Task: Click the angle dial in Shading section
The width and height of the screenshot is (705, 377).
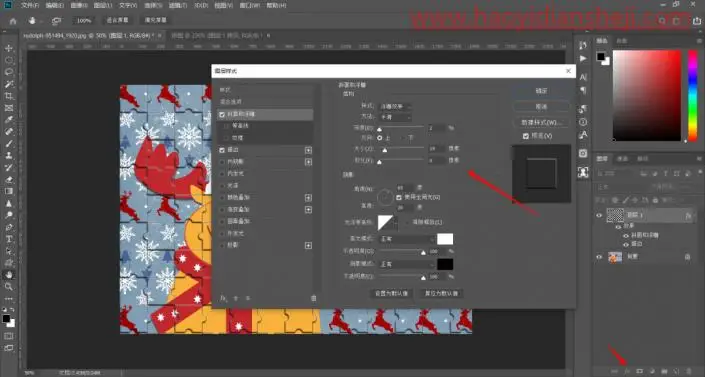Action: pos(385,197)
